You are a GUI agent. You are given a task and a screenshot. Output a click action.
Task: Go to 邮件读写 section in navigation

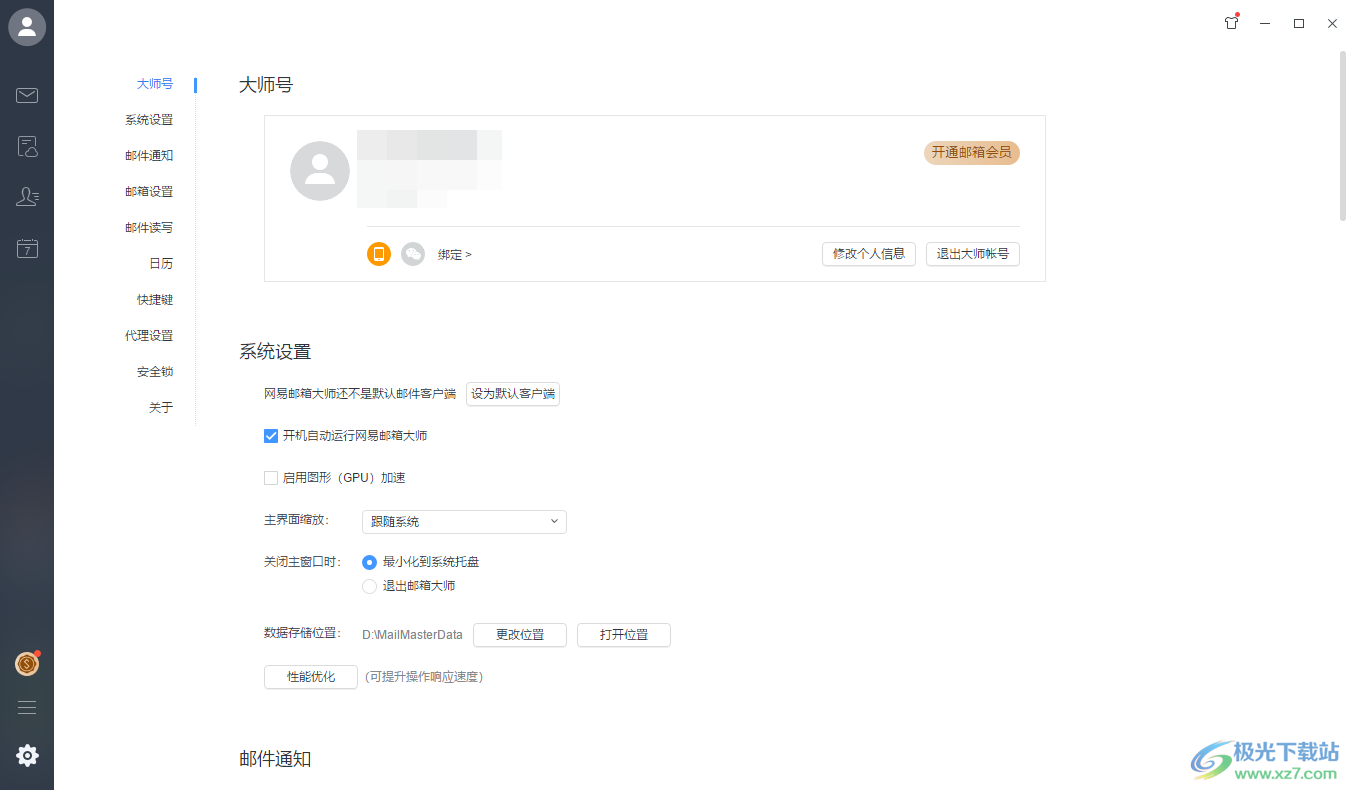(x=149, y=228)
